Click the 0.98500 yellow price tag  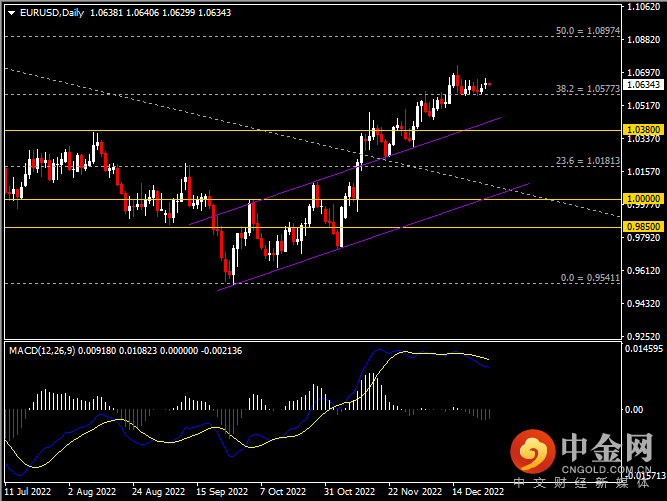(x=641, y=227)
